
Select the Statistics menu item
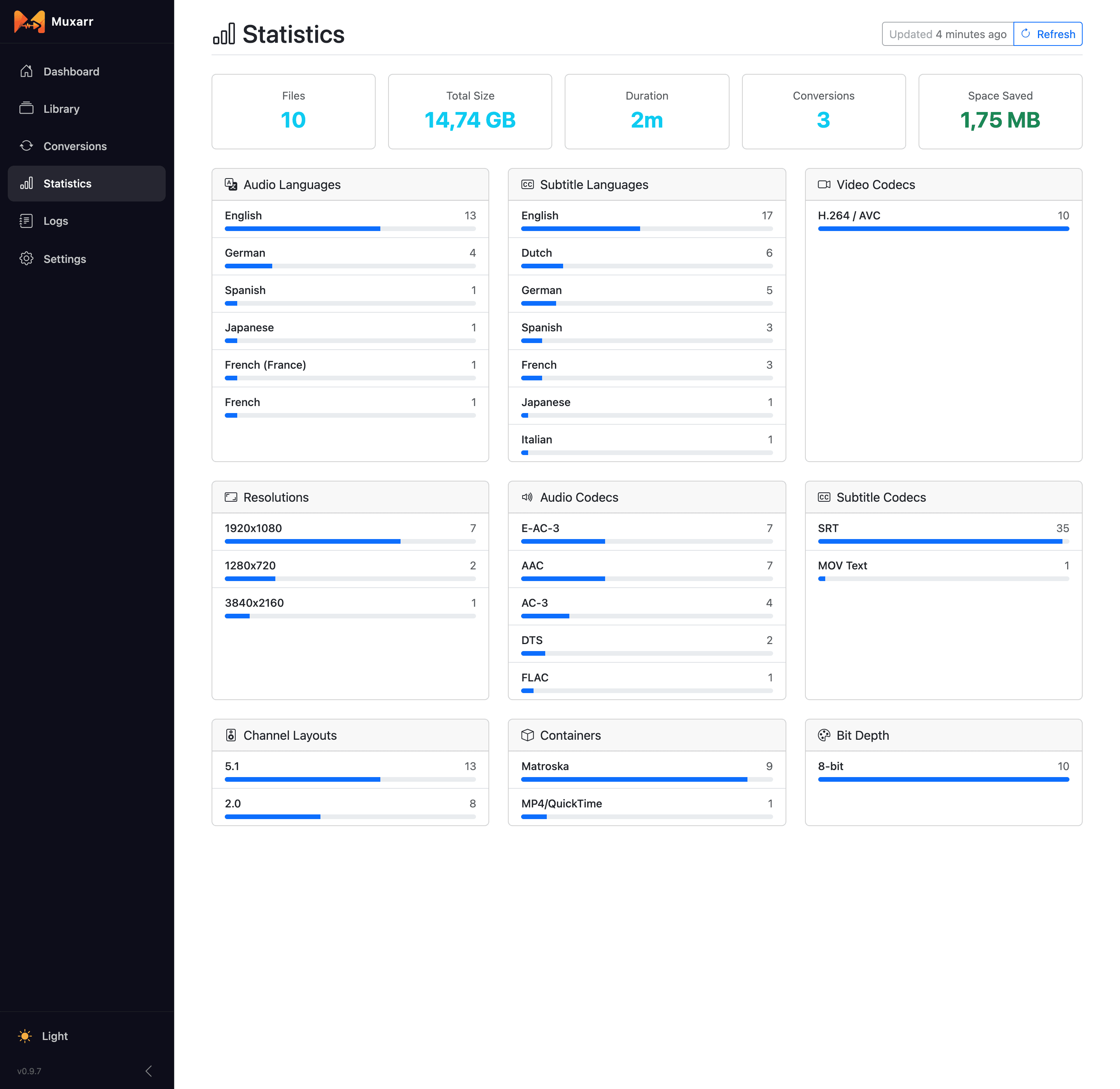[86, 184]
